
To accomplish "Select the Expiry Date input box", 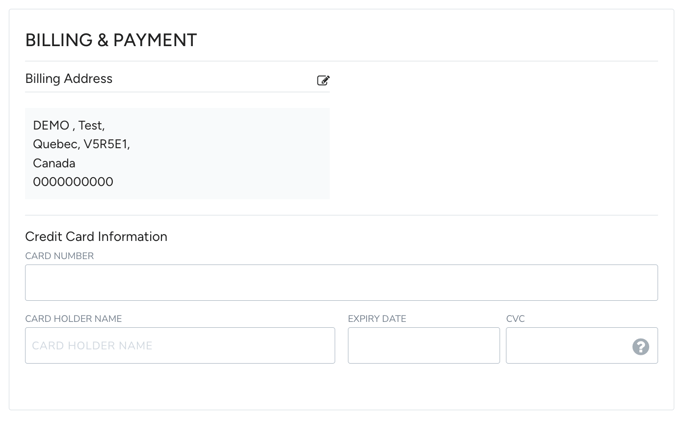I will (x=423, y=346).
